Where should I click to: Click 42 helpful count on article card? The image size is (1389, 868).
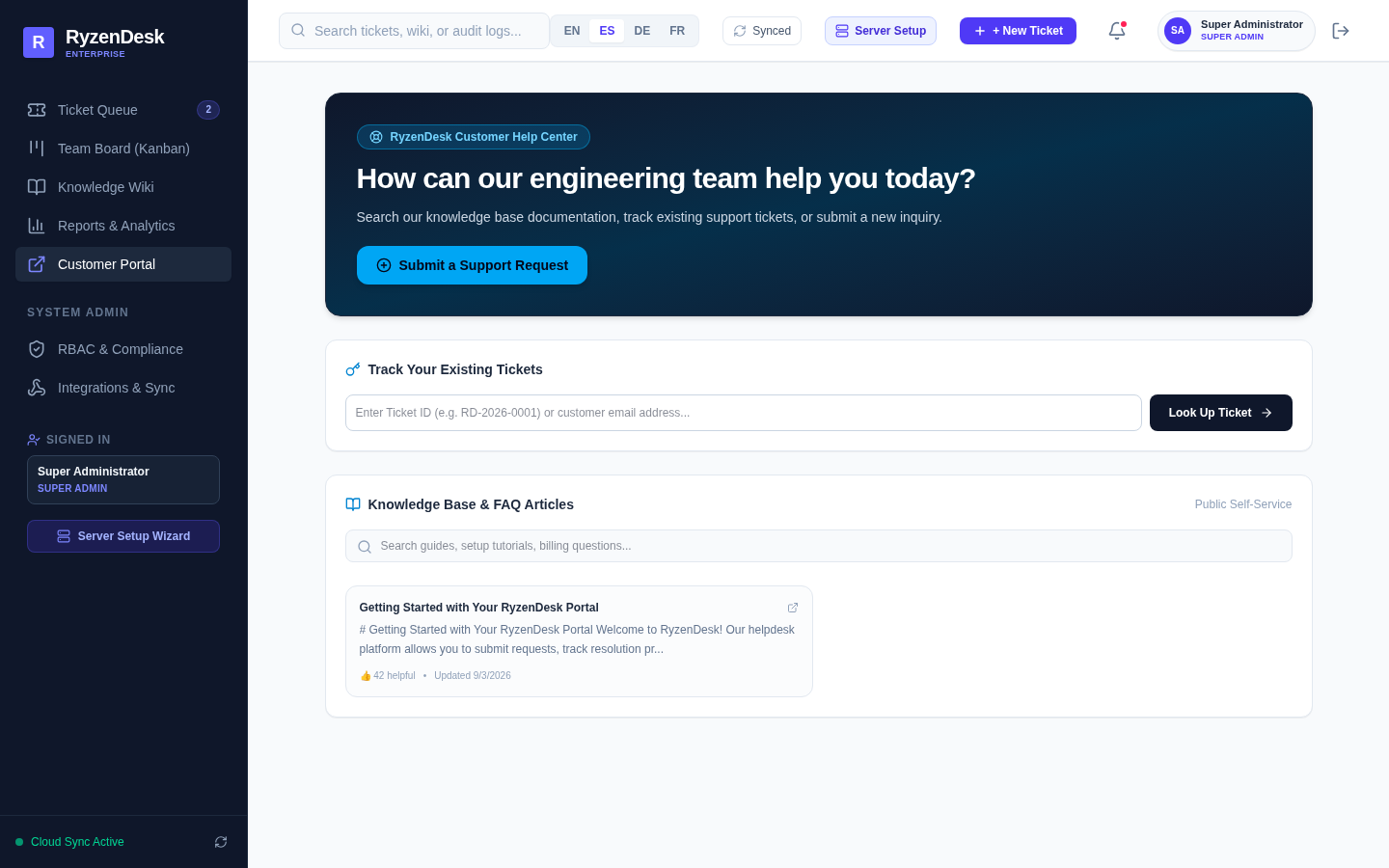(x=388, y=676)
